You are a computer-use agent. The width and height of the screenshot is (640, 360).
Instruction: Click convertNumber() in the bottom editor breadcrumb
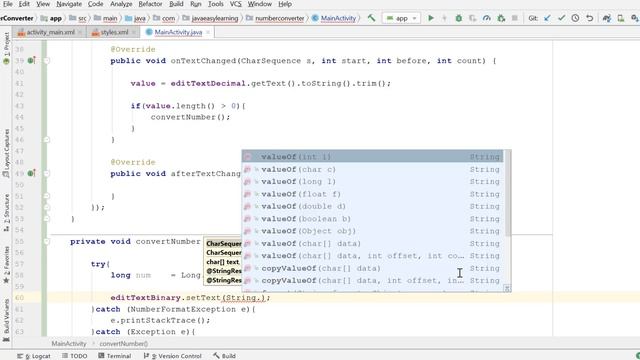click(x=124, y=344)
